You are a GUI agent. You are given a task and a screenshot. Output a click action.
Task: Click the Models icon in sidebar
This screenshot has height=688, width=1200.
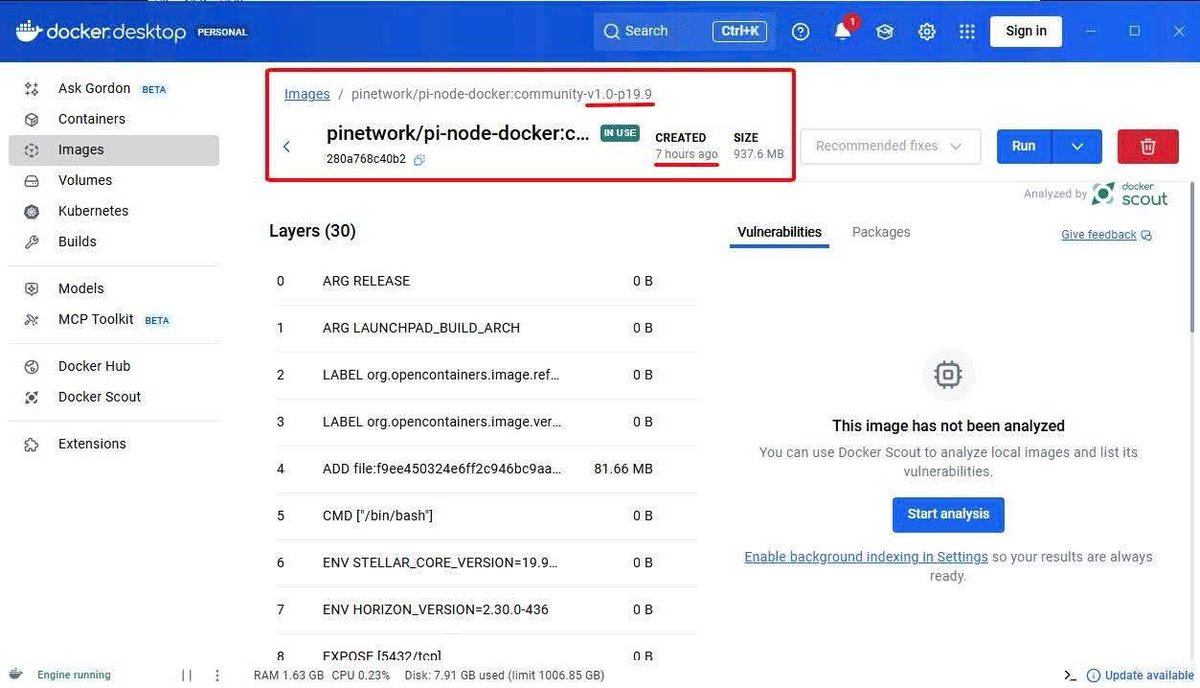[x=32, y=288]
